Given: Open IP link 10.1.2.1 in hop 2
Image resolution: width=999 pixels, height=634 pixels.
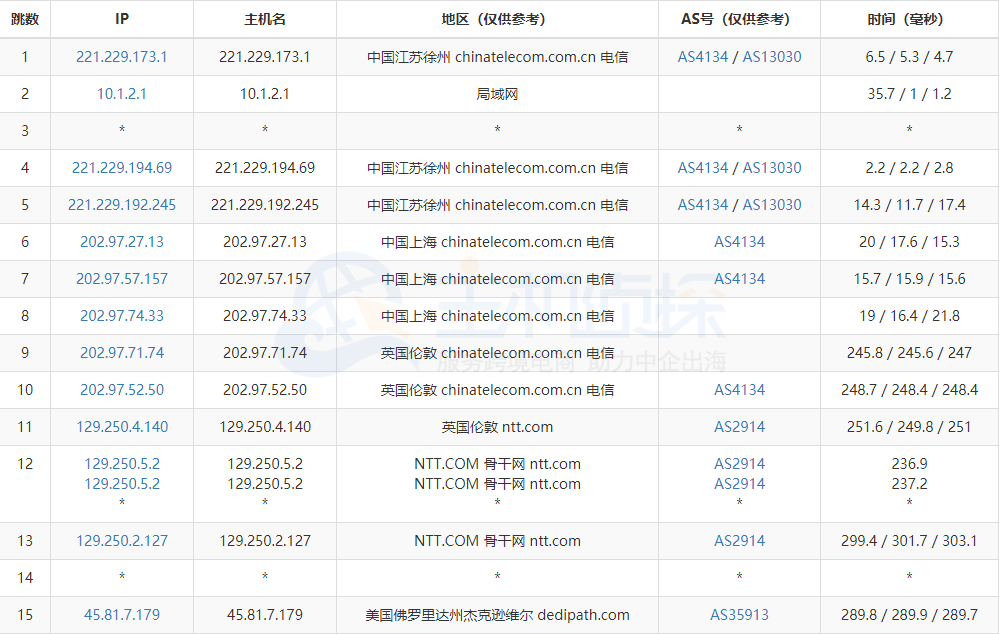Looking at the screenshot, I should click(121, 94).
